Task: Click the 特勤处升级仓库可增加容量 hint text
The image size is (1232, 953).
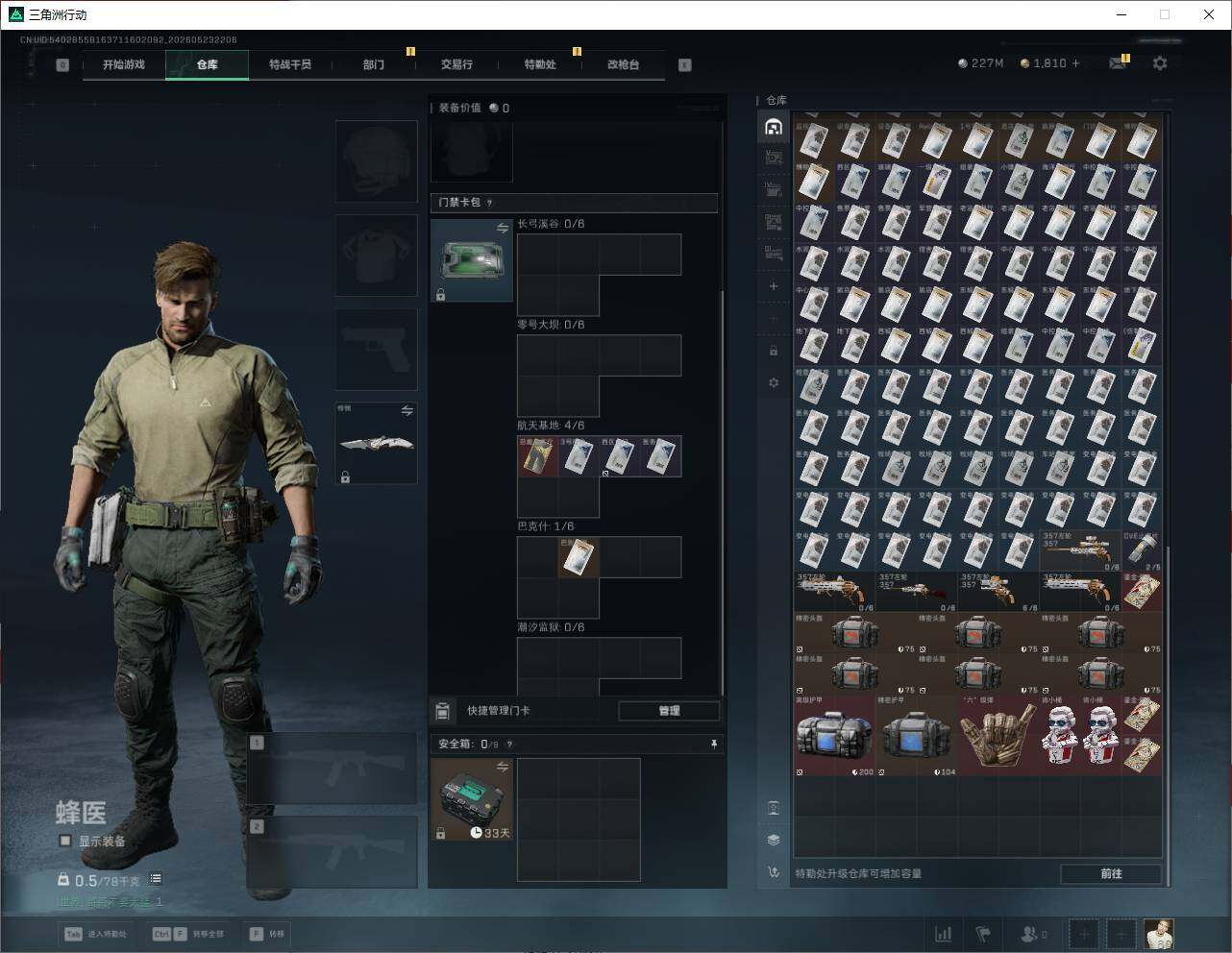Action: coord(859,873)
